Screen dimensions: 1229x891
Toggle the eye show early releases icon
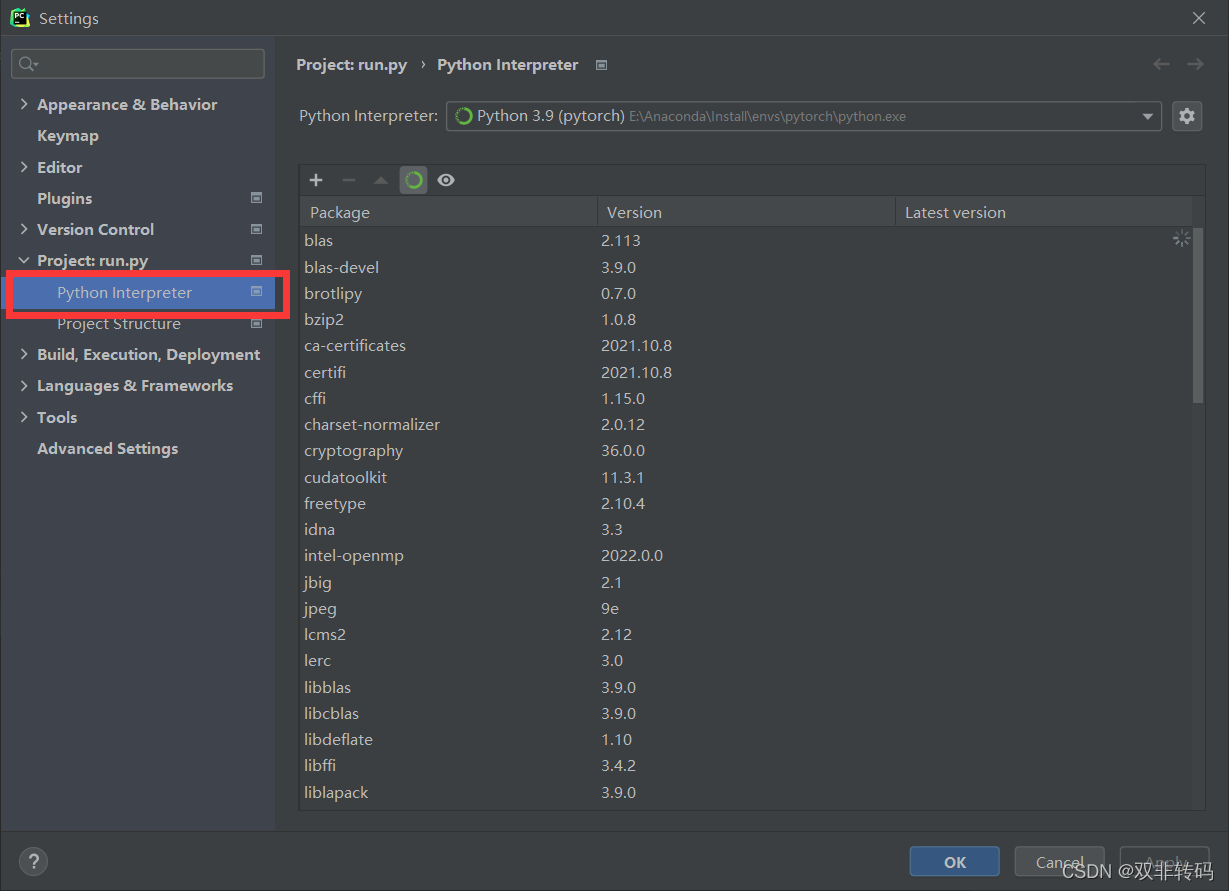click(x=446, y=180)
